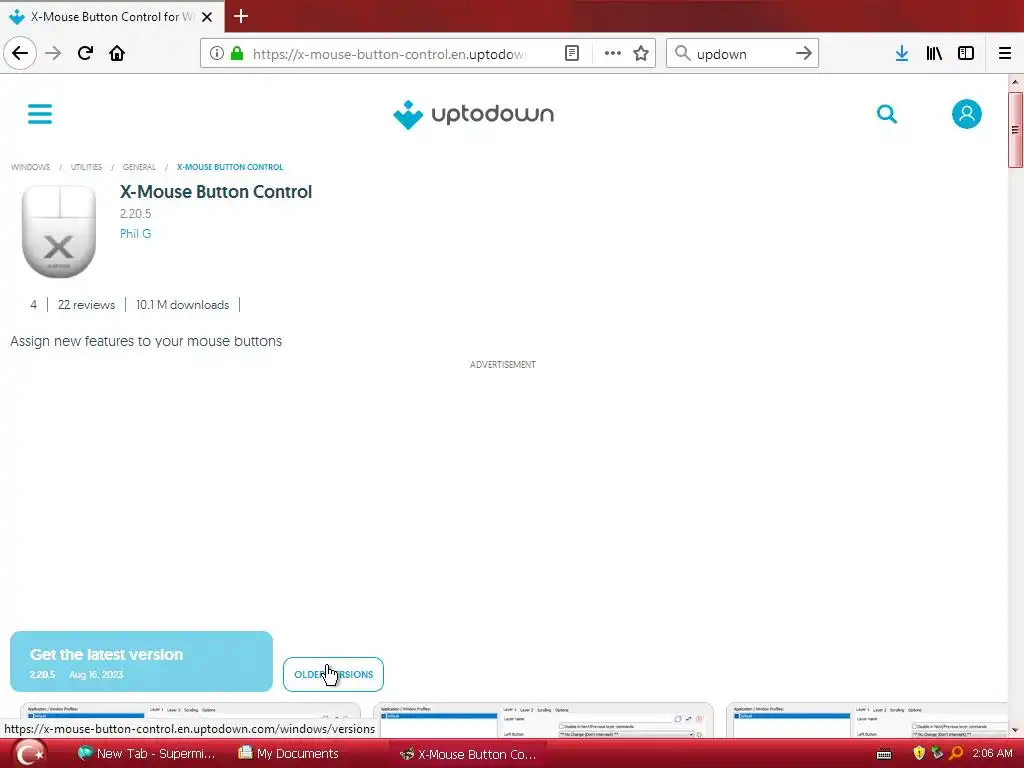1024x768 pixels.
Task: Click the 2:06 AM clock
Action: pos(992,754)
